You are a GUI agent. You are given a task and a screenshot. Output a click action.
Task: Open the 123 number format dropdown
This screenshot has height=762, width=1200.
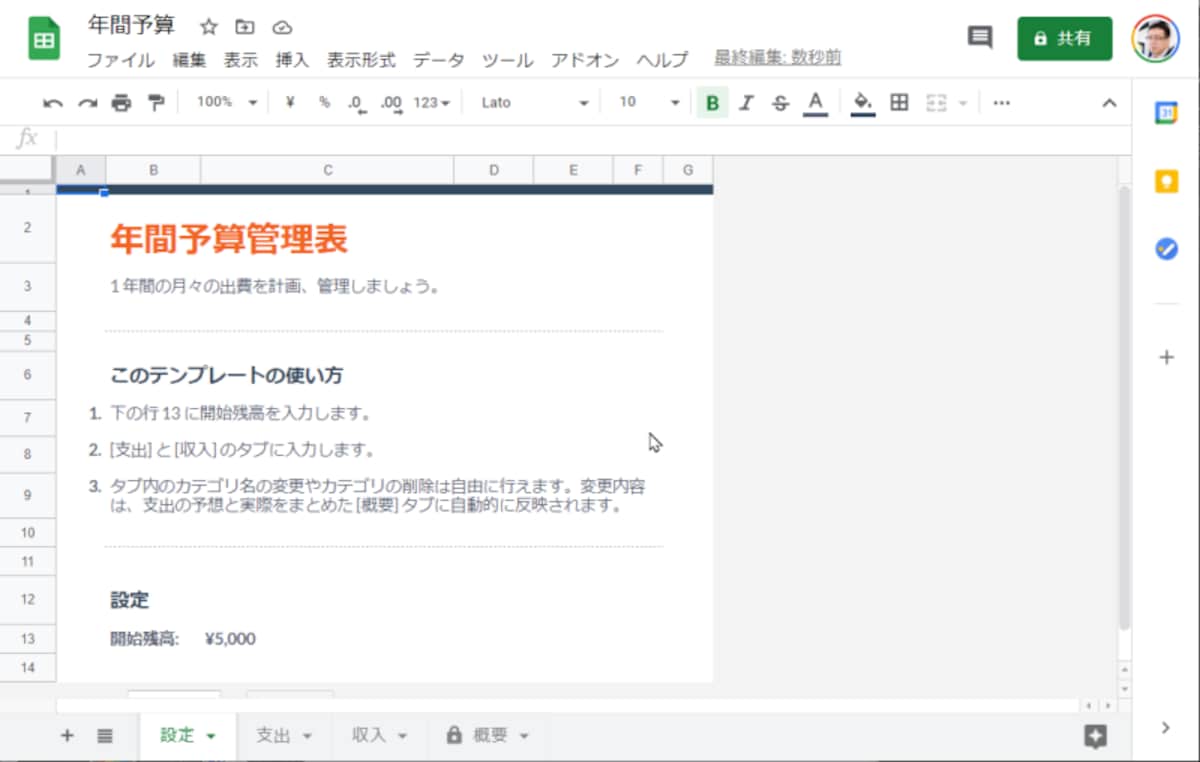coord(432,102)
